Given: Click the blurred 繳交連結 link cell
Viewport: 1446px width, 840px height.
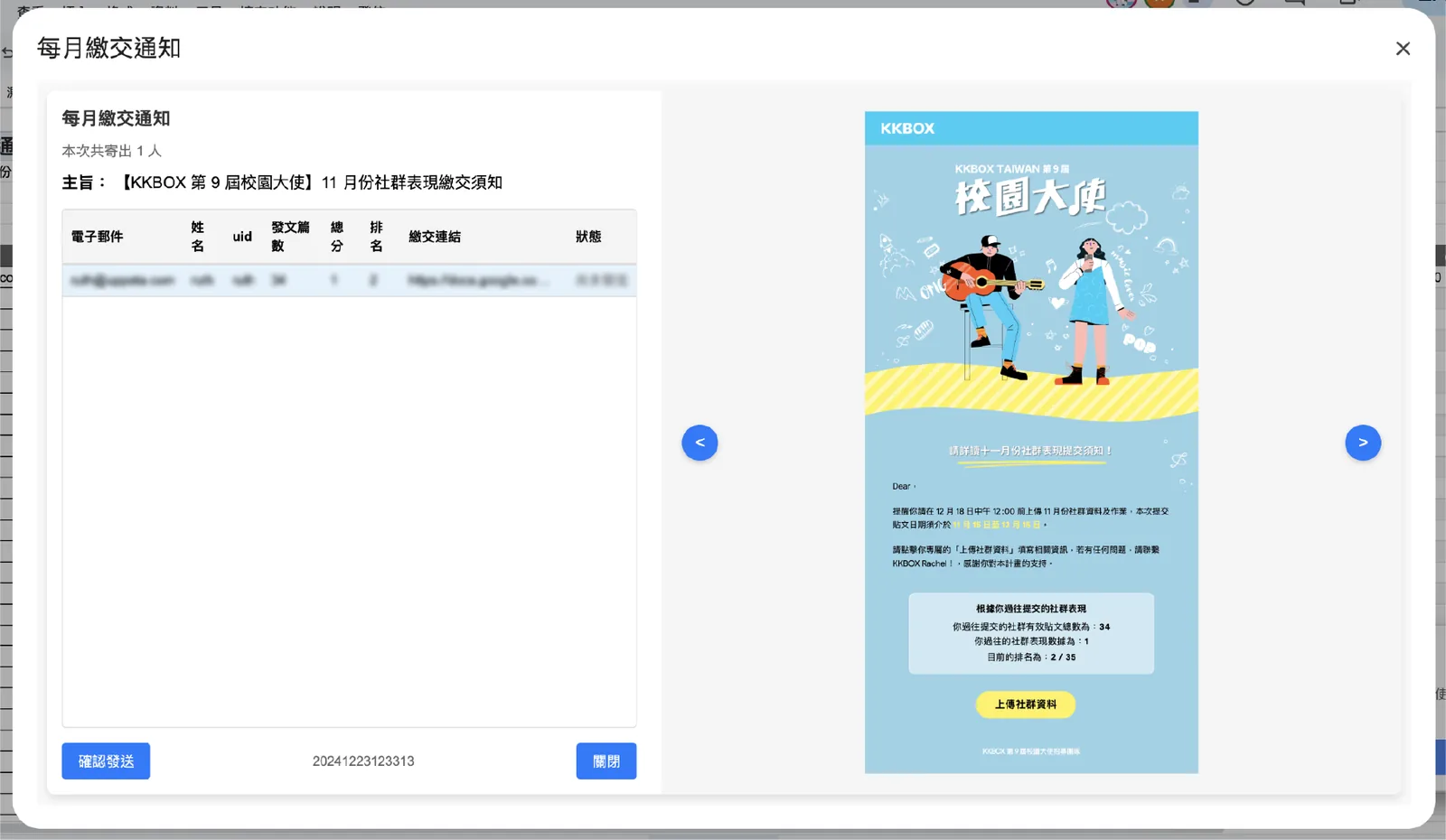Looking at the screenshot, I should click(x=478, y=281).
